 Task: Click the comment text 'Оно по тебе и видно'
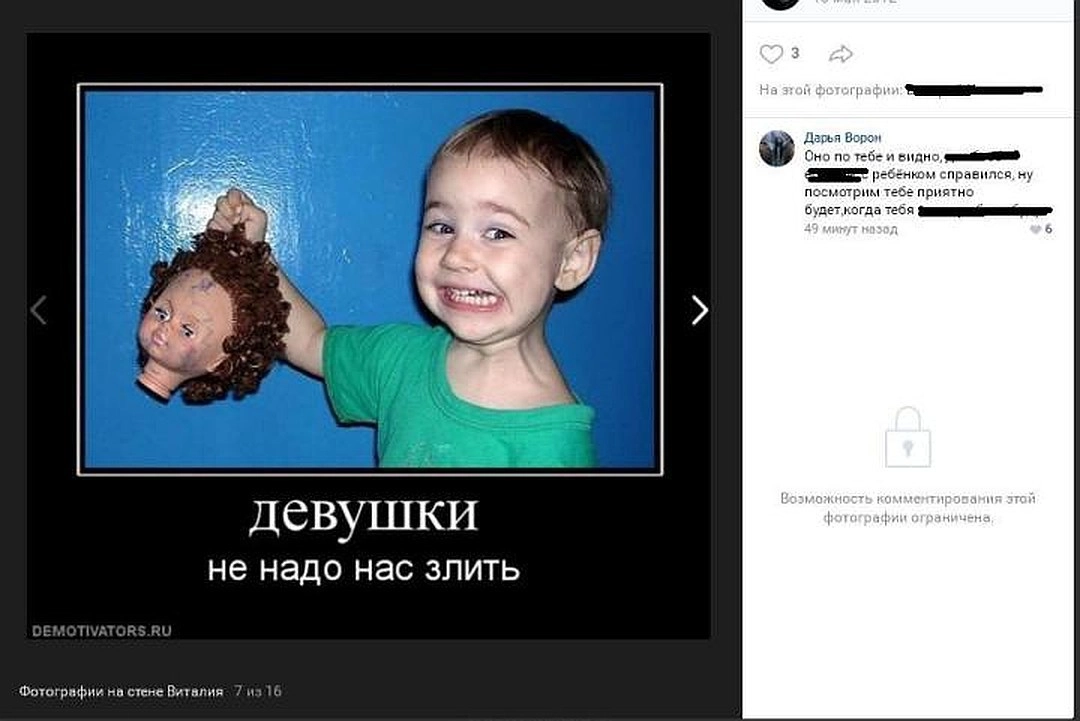click(x=873, y=156)
